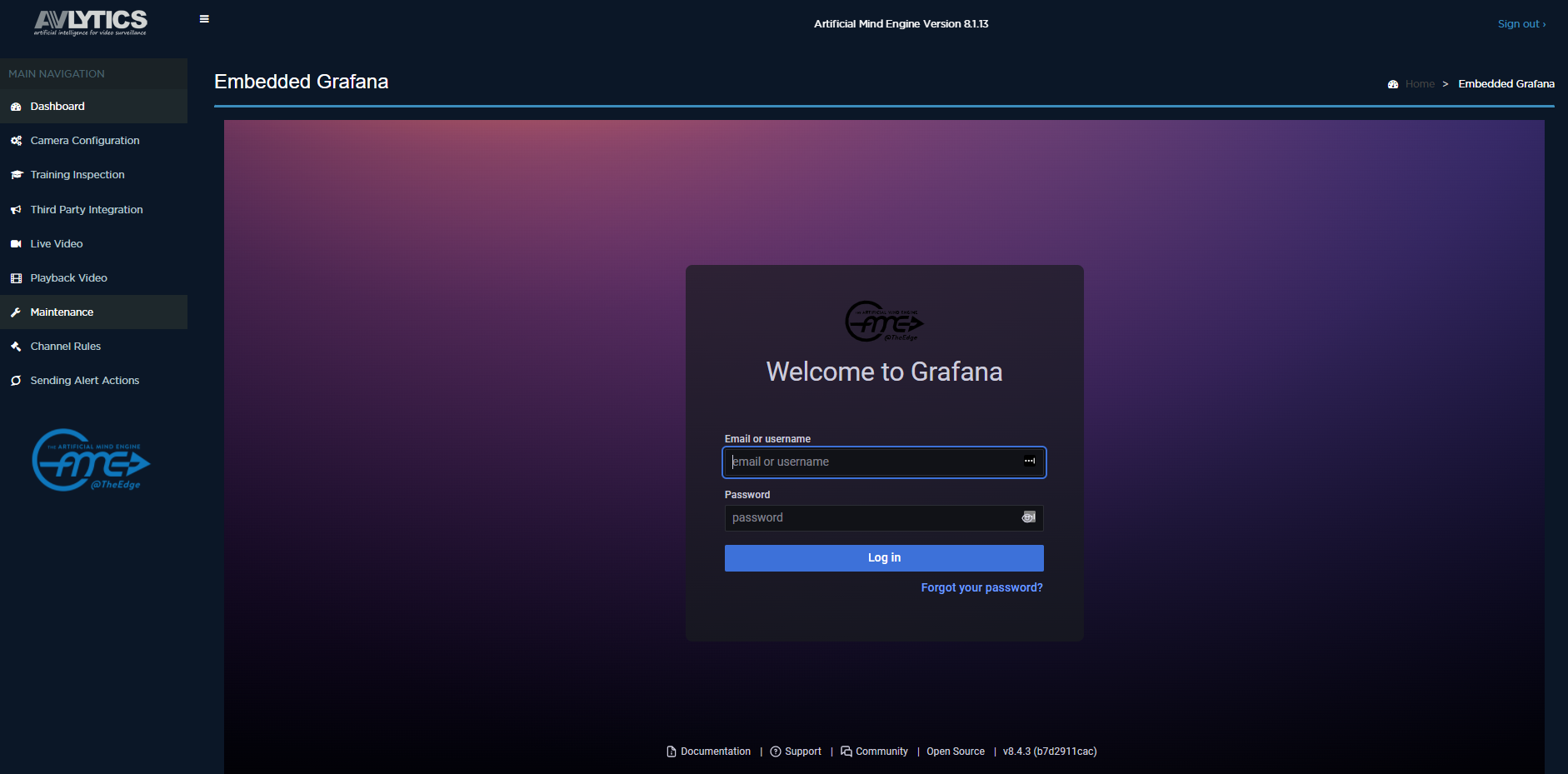The image size is (1568, 774).
Task: Click the Sign out link
Action: click(1521, 24)
